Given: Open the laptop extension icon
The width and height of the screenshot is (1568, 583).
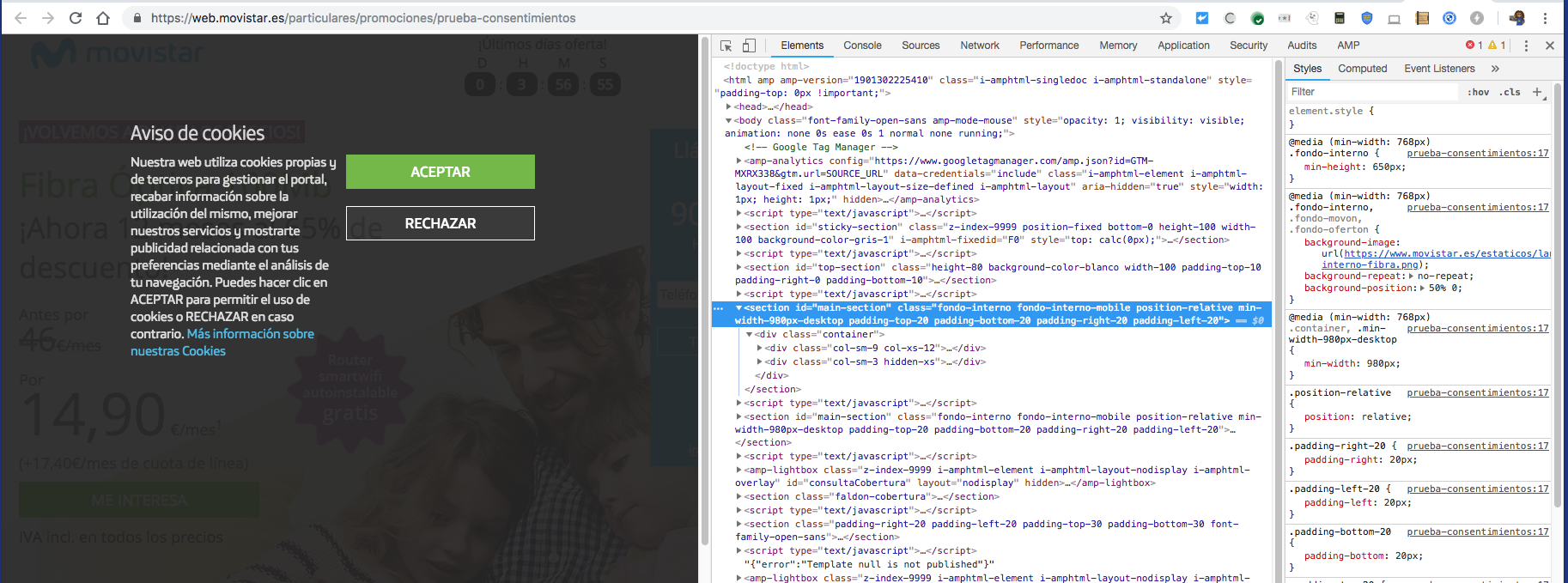Looking at the screenshot, I should click(1395, 18).
